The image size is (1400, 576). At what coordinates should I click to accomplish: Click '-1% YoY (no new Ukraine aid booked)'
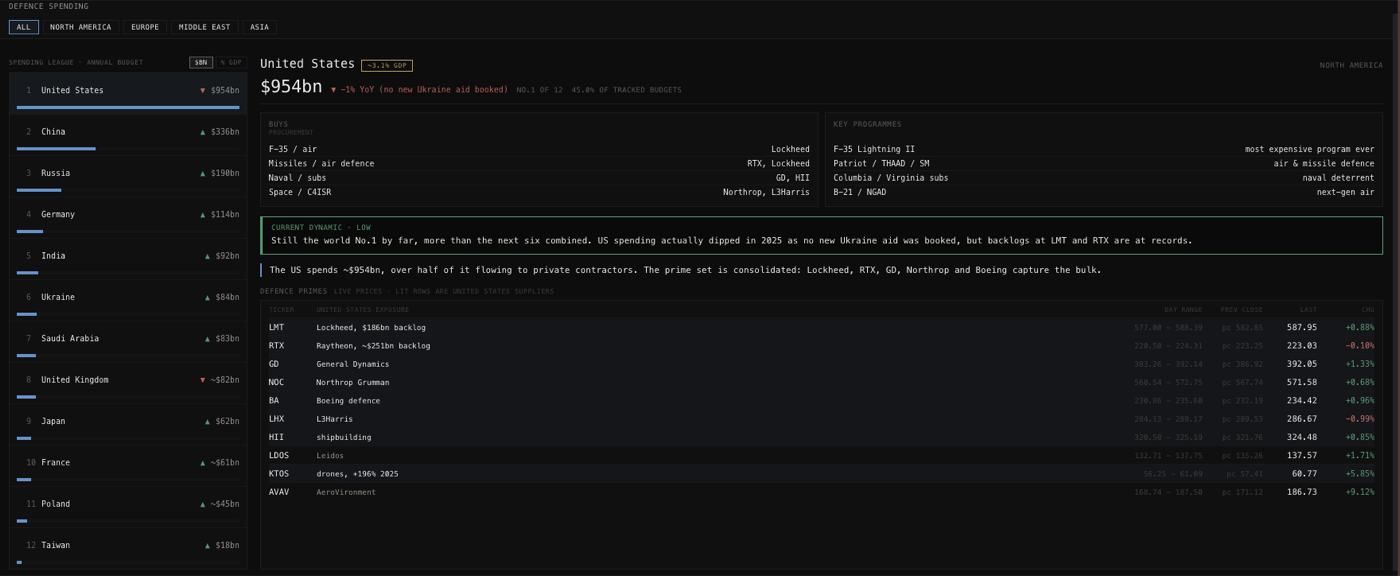pyautogui.click(x=419, y=89)
